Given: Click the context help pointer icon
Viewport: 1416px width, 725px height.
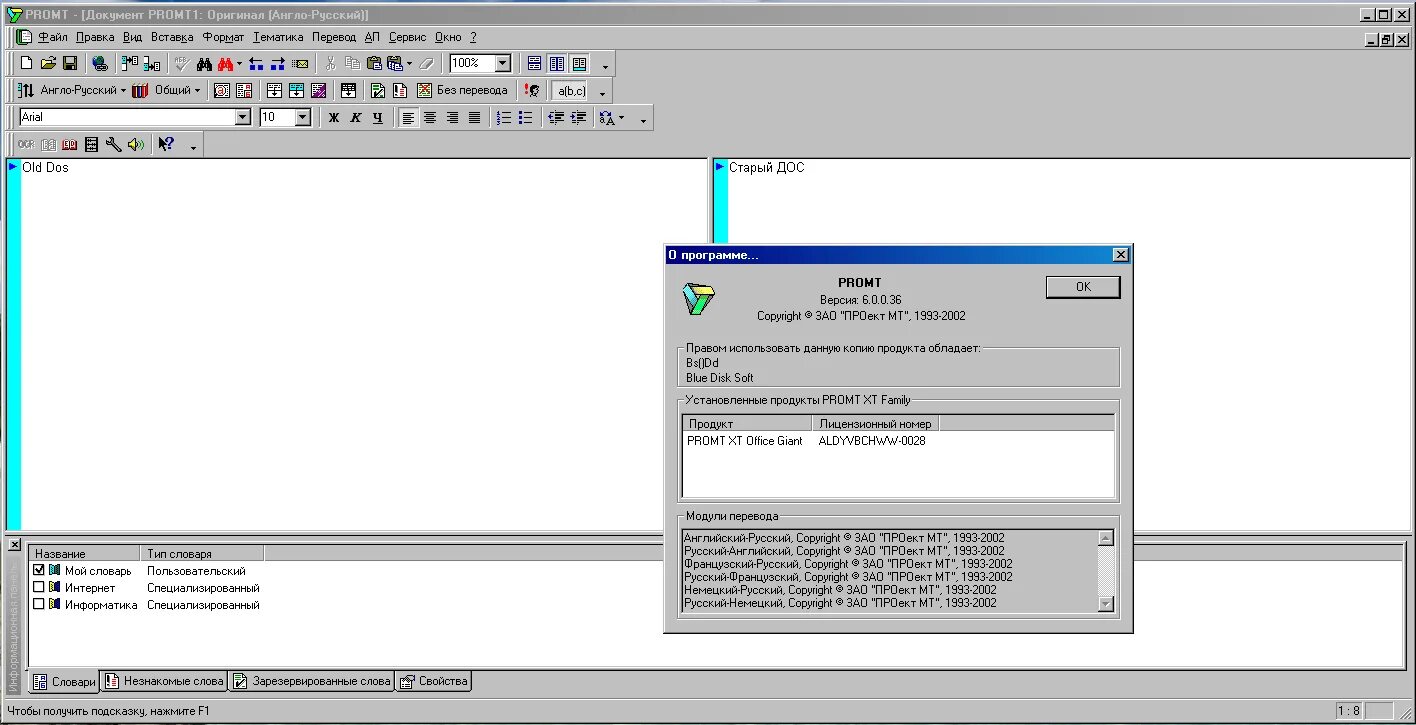Looking at the screenshot, I should click(166, 144).
